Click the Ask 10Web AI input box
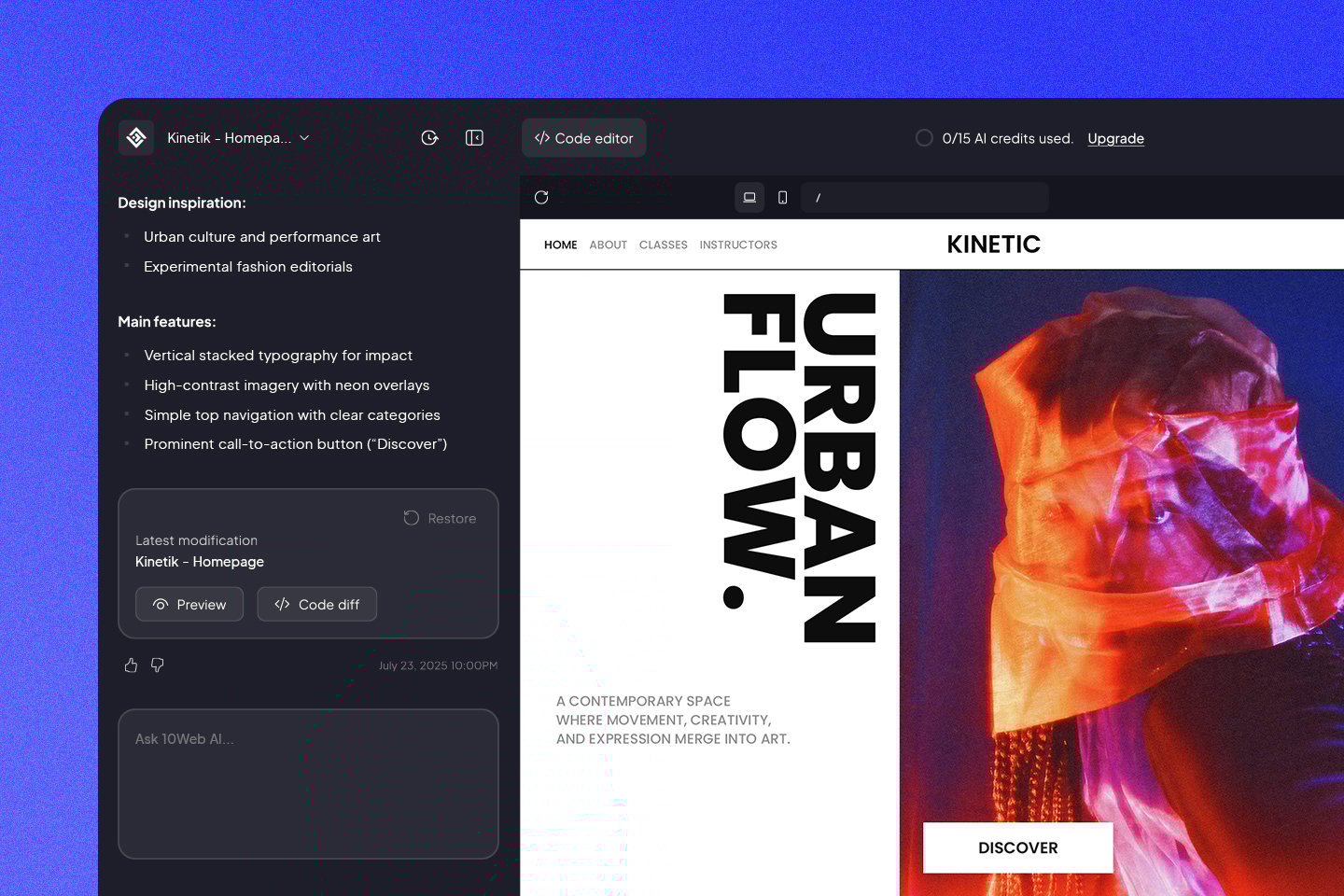Screen dimensions: 1344x896 pos(308,783)
